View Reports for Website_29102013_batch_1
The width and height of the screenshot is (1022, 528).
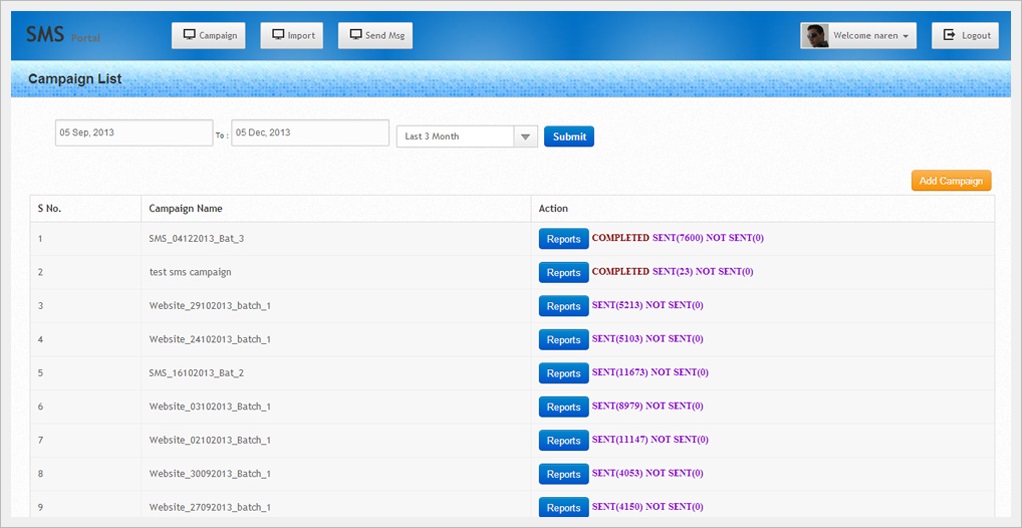coord(563,306)
